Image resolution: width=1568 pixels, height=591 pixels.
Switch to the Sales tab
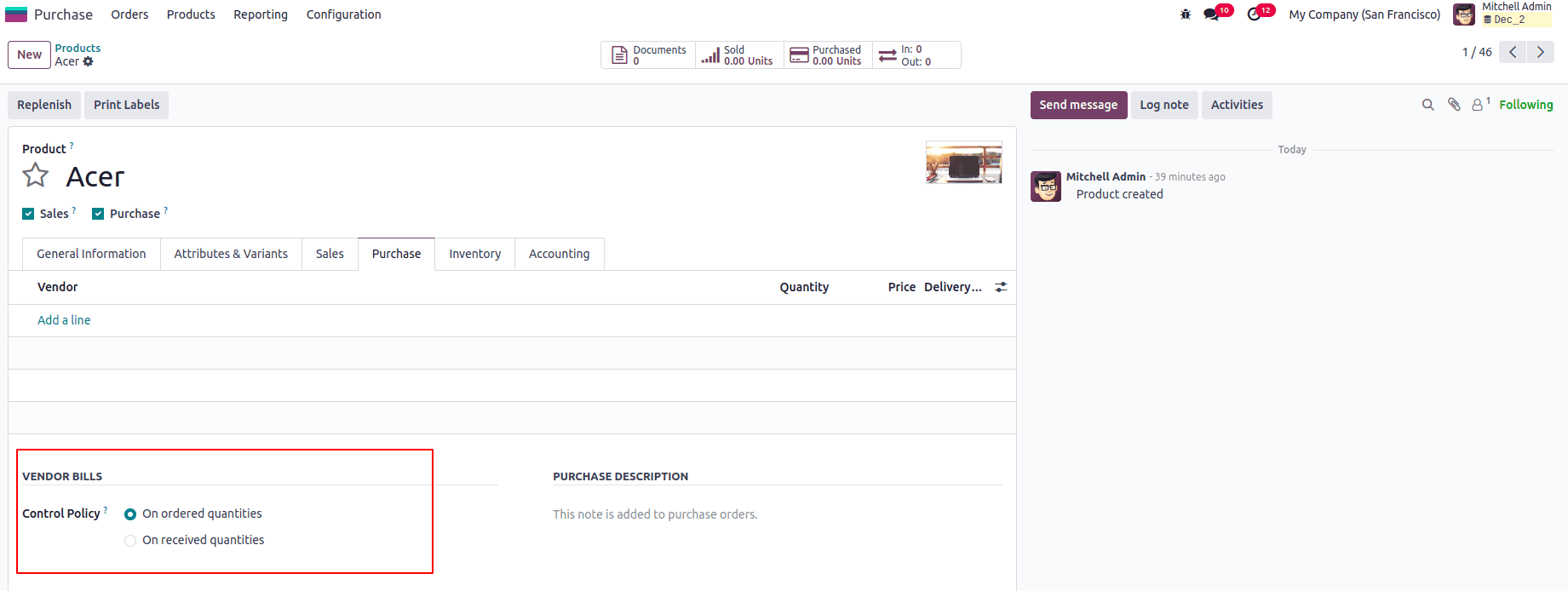click(x=330, y=254)
